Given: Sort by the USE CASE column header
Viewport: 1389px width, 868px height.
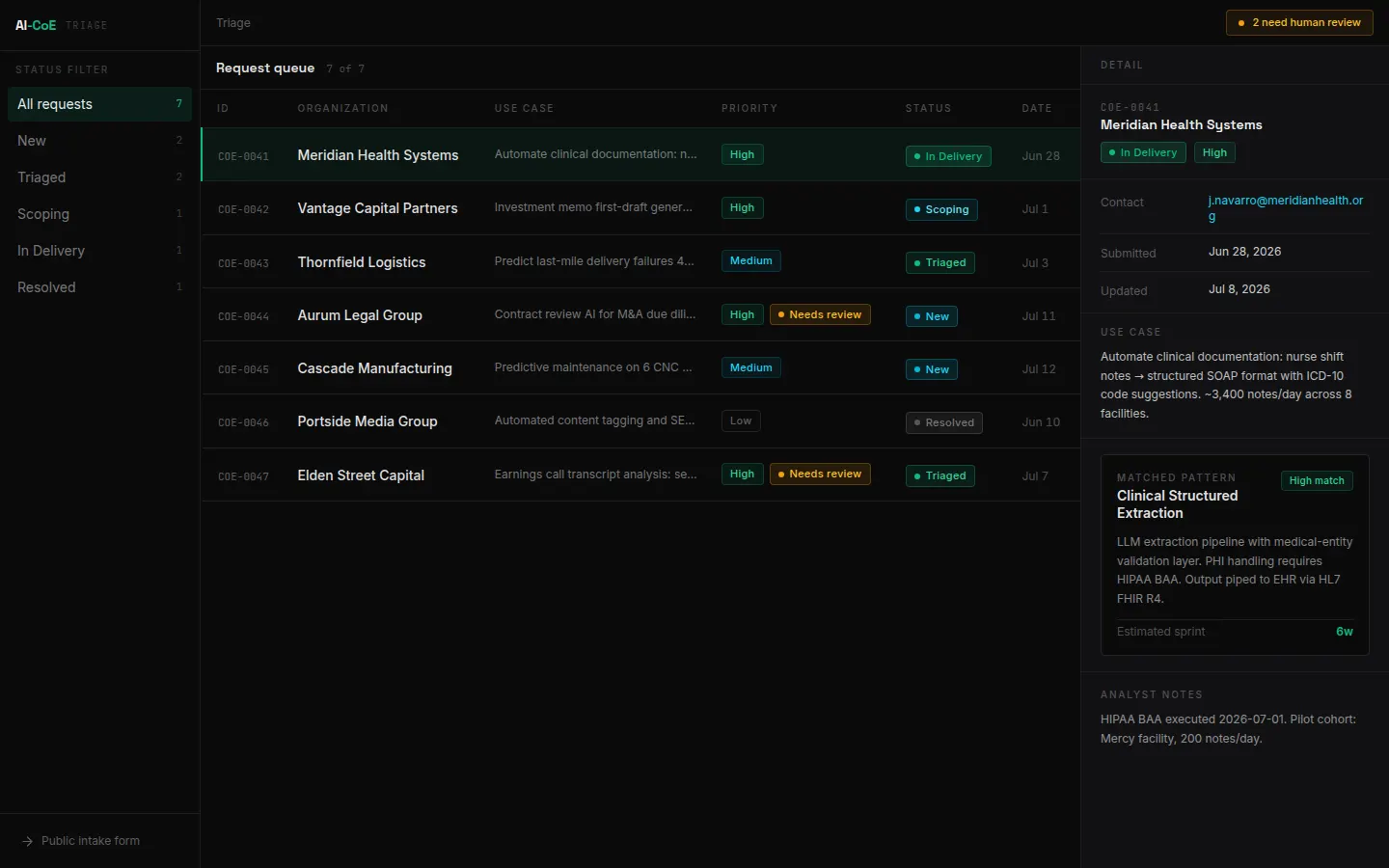Looking at the screenshot, I should (524, 108).
